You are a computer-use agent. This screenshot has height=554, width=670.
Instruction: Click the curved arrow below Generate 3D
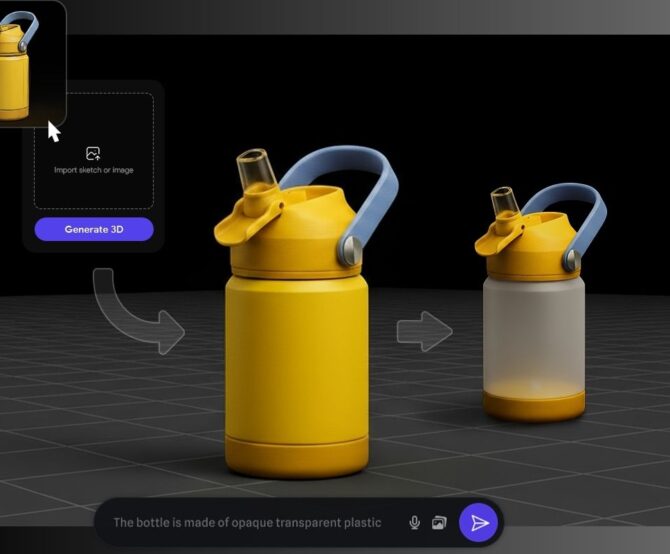pos(138,310)
